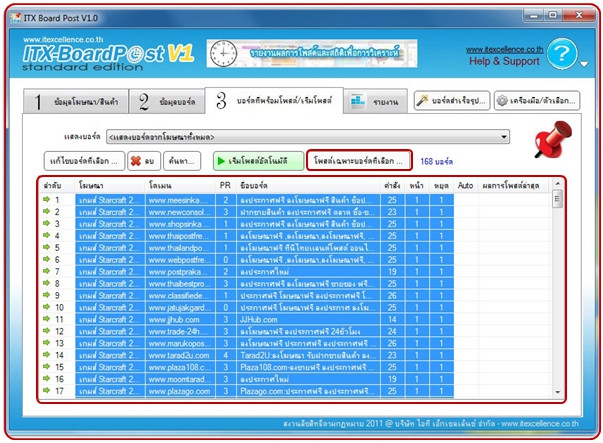Image resolution: width=603 pixels, height=443 pixels.
Task: Select the domain cell www.jjhub.com
Action: [180, 319]
